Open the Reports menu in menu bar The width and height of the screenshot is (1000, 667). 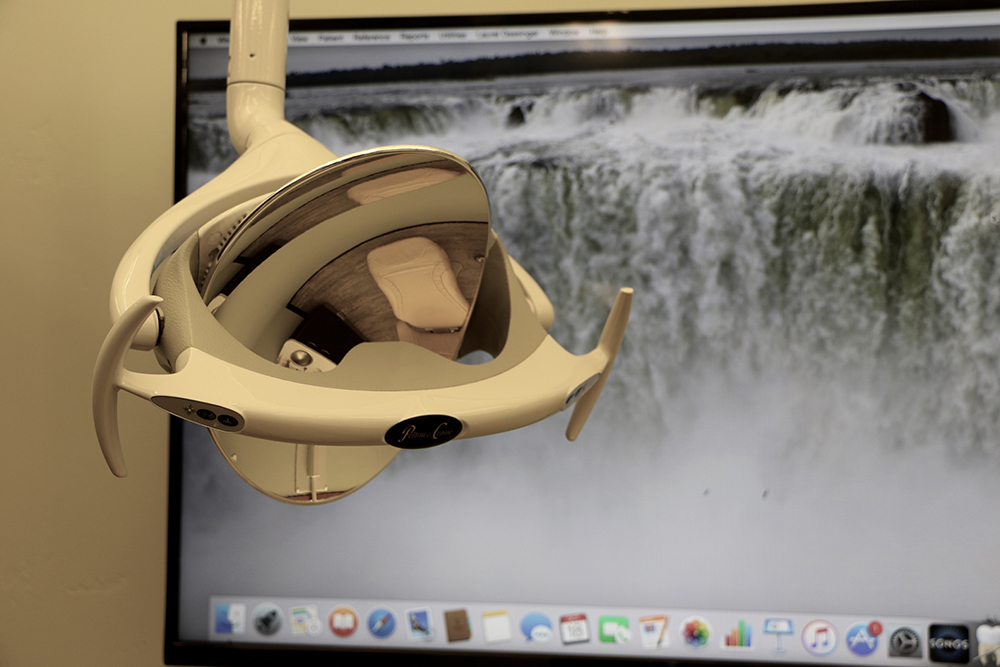click(414, 36)
